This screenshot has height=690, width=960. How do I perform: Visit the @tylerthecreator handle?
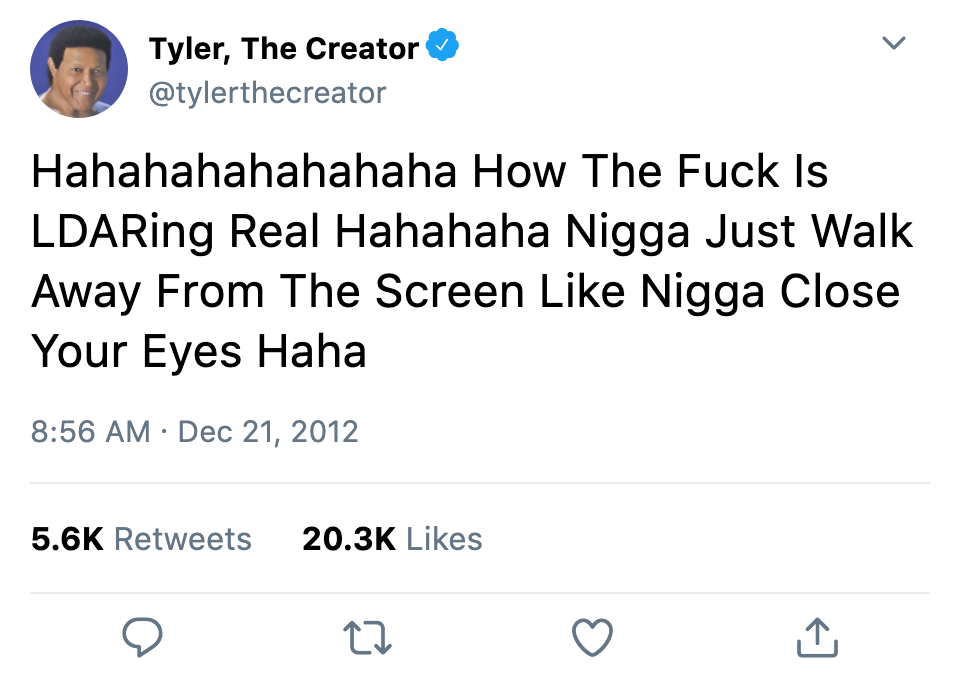(x=268, y=93)
